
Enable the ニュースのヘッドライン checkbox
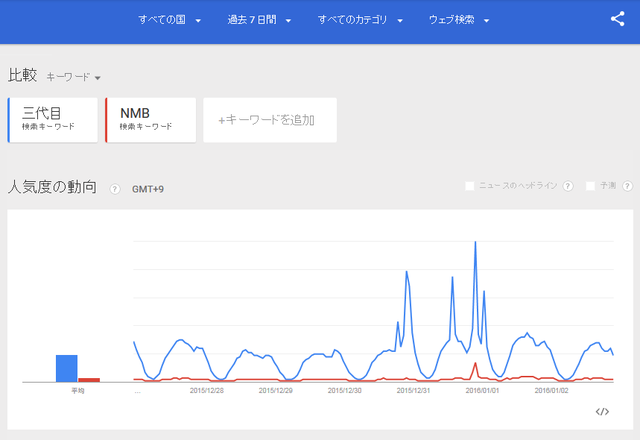tap(470, 186)
